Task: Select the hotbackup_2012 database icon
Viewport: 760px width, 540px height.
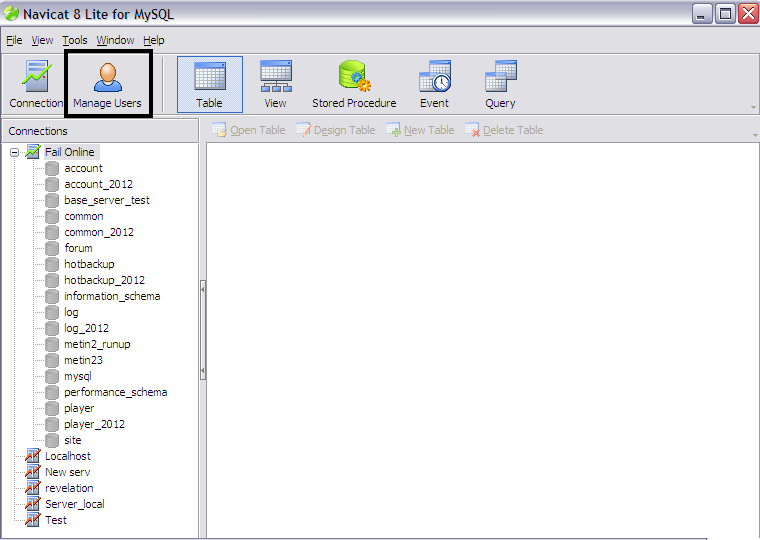Action: point(52,280)
